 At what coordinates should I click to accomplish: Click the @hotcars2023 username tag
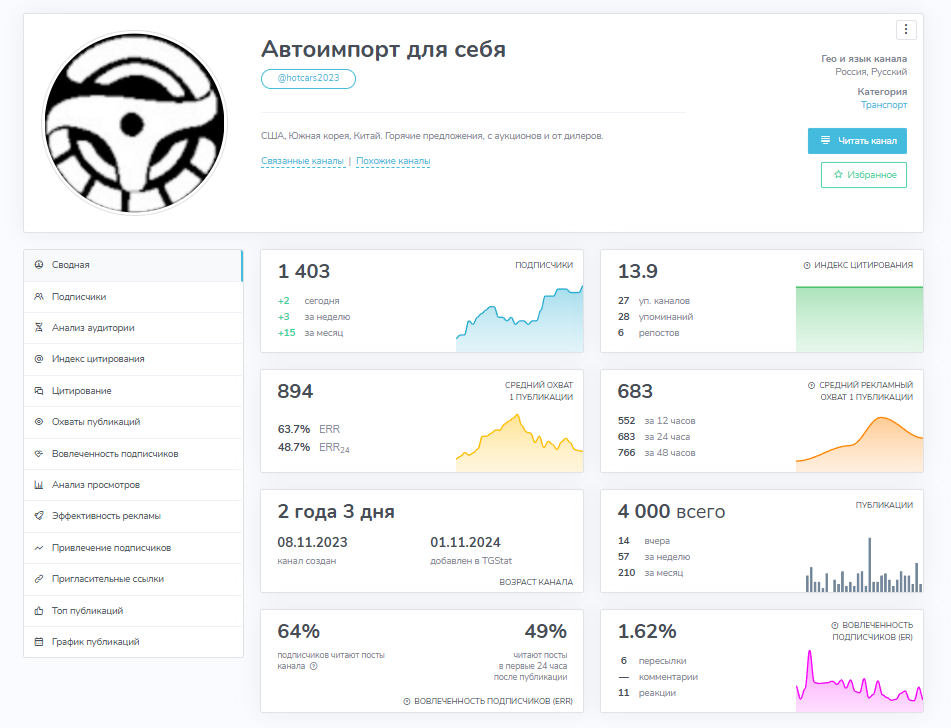tap(308, 78)
